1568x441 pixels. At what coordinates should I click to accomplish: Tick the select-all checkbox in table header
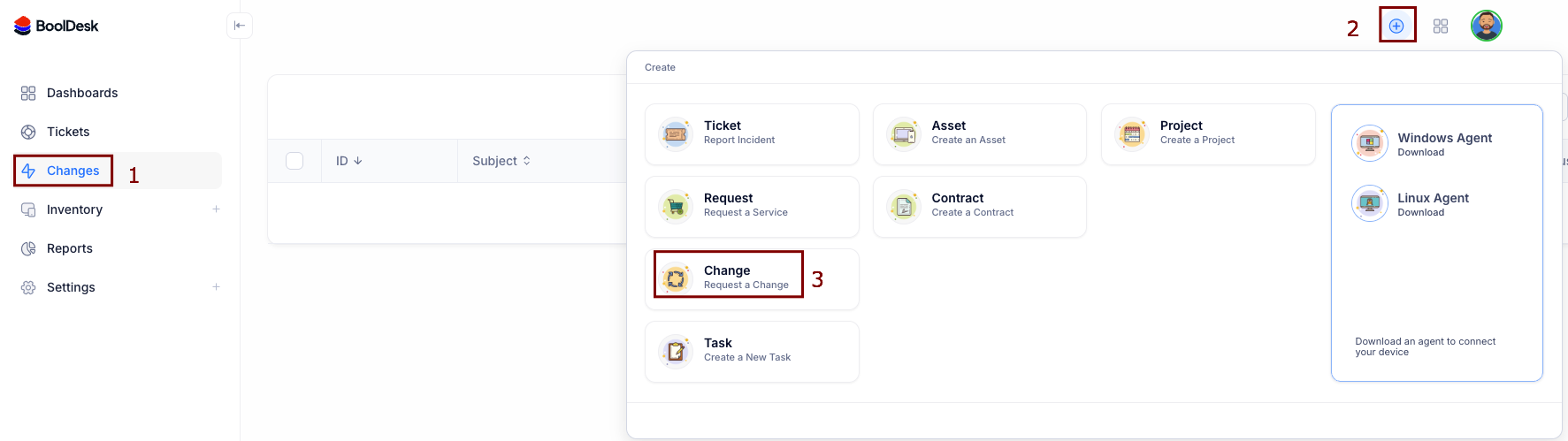coord(294,161)
